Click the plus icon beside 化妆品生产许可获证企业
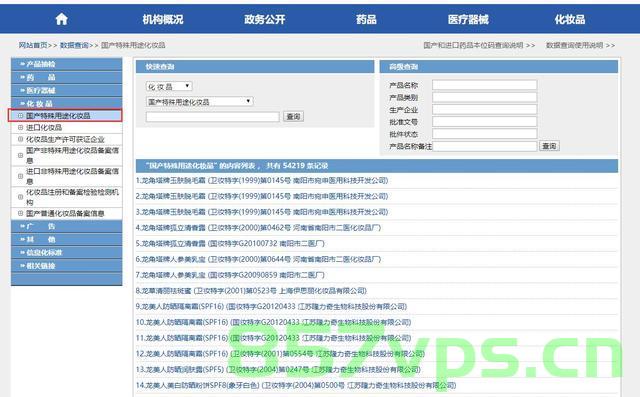 pyautogui.click(x=20, y=139)
